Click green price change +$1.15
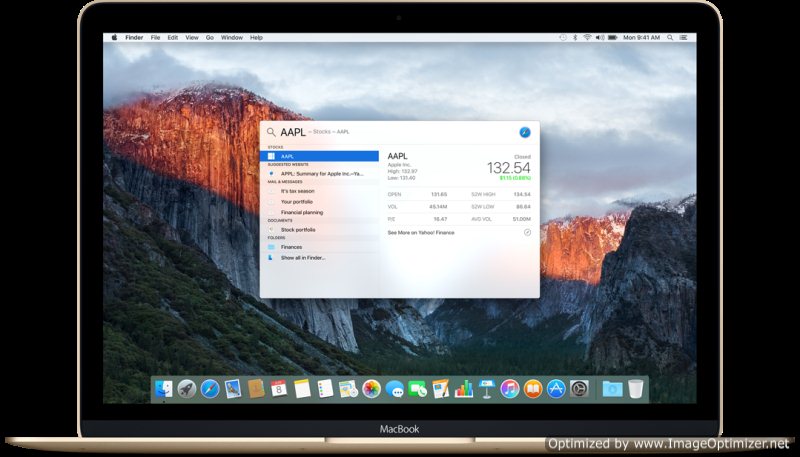 tap(515, 178)
